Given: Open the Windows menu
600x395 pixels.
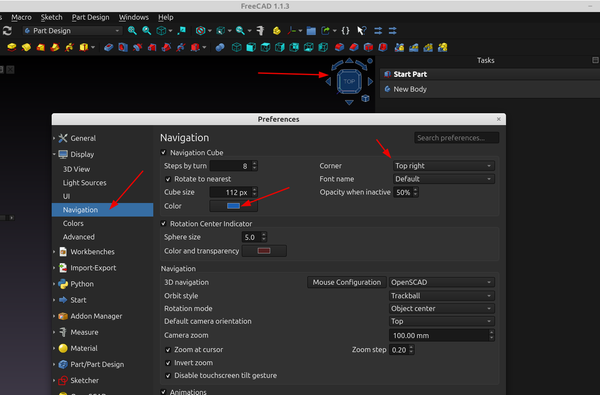Looking at the screenshot, I should click(134, 17).
